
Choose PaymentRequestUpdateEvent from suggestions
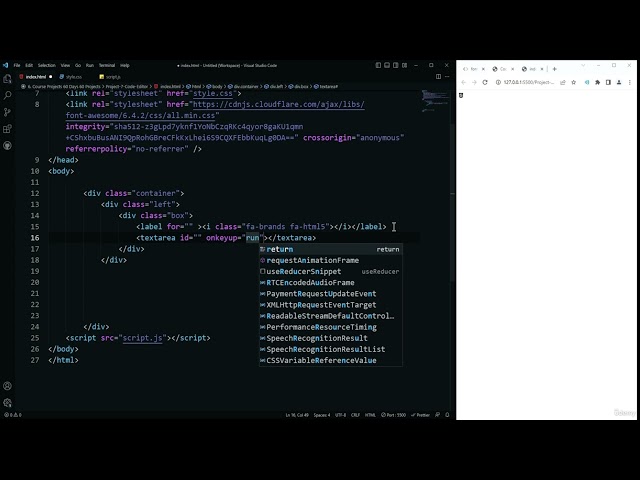(331, 294)
